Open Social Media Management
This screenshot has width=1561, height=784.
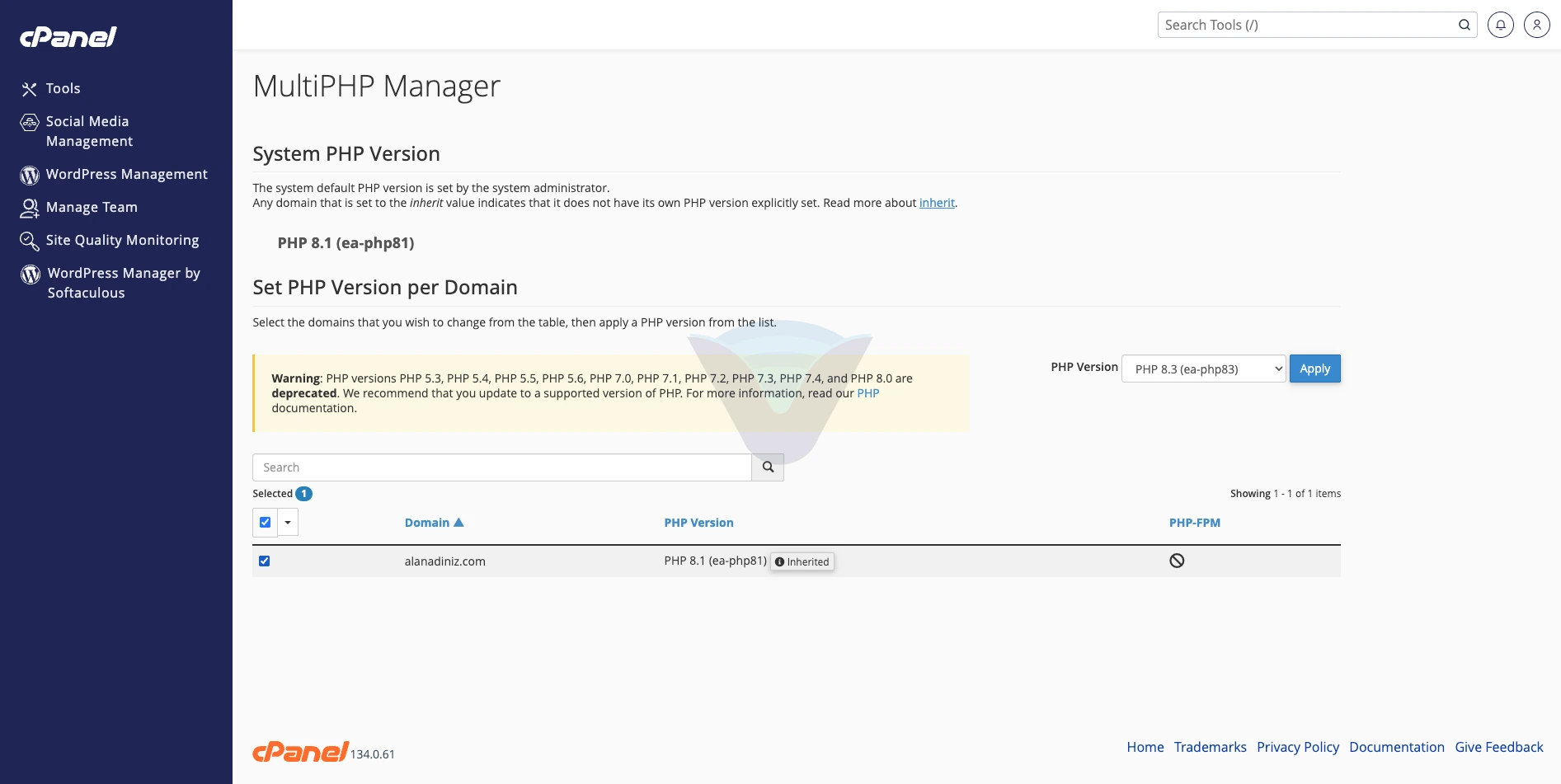pyautogui.click(x=89, y=131)
